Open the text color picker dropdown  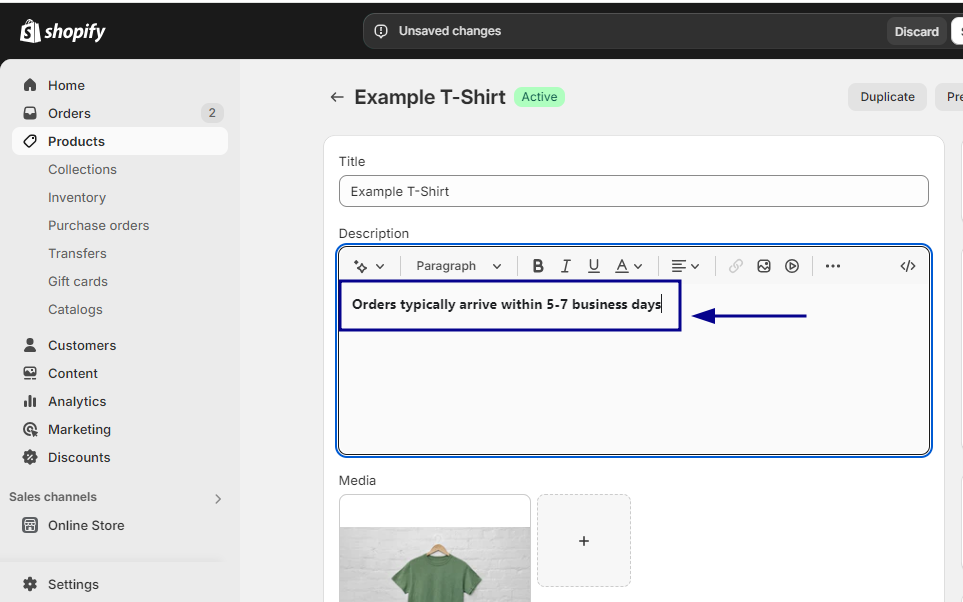(626, 265)
